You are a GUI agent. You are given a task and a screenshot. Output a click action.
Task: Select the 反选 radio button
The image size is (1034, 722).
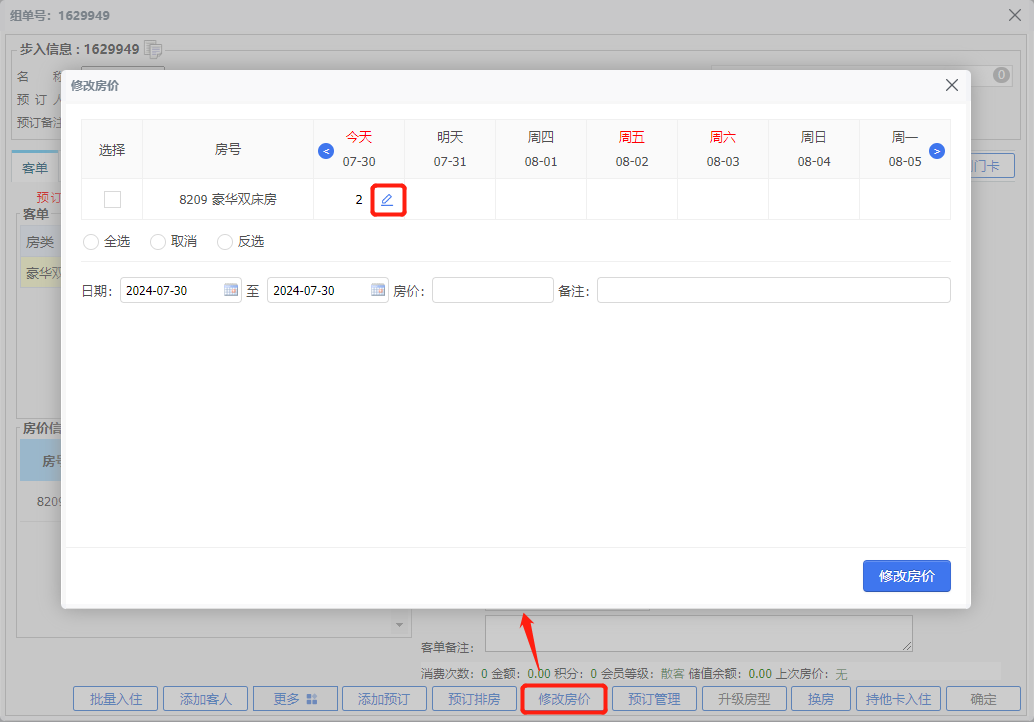(225, 242)
